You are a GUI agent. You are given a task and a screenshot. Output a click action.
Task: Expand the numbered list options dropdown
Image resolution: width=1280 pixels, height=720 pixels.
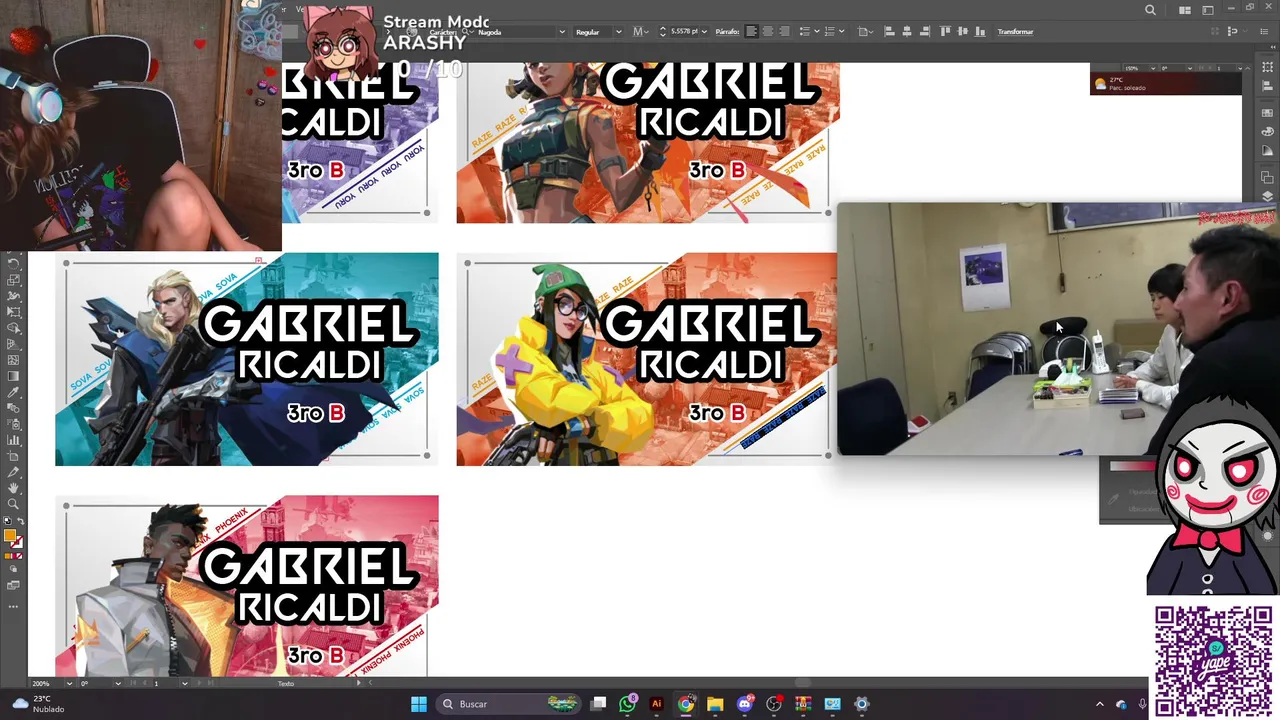click(842, 32)
